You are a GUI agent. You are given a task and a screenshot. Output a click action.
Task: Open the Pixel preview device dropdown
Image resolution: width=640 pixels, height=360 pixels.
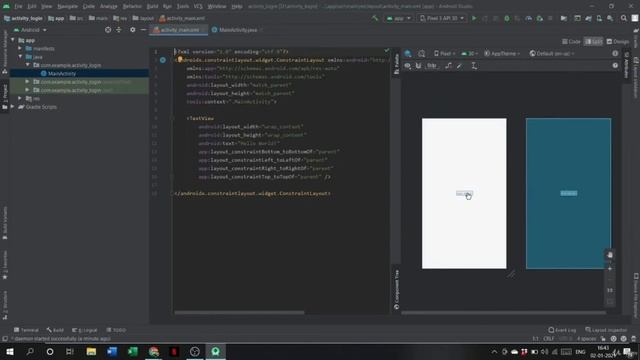coord(444,53)
